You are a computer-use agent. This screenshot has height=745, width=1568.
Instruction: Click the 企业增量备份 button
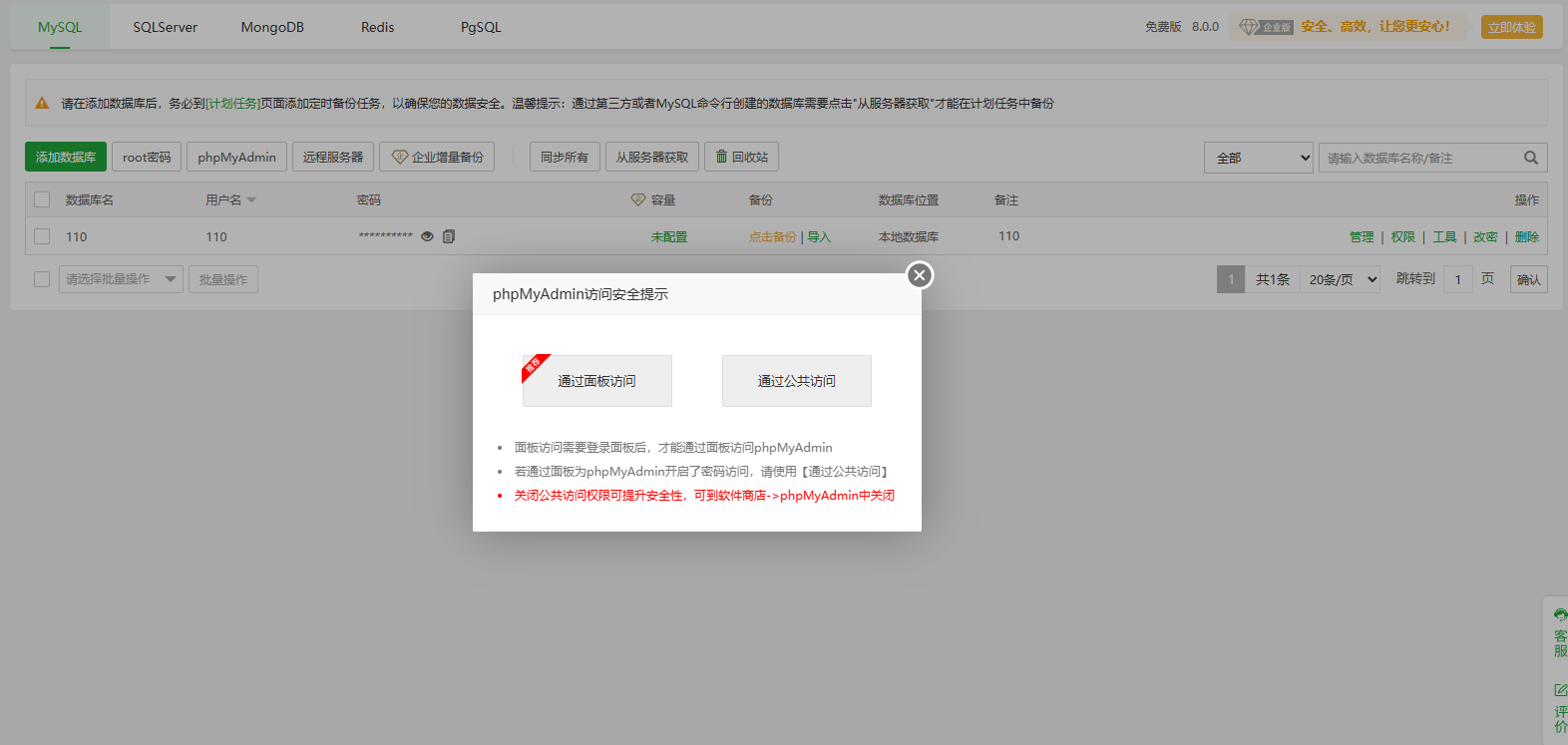tap(437, 157)
